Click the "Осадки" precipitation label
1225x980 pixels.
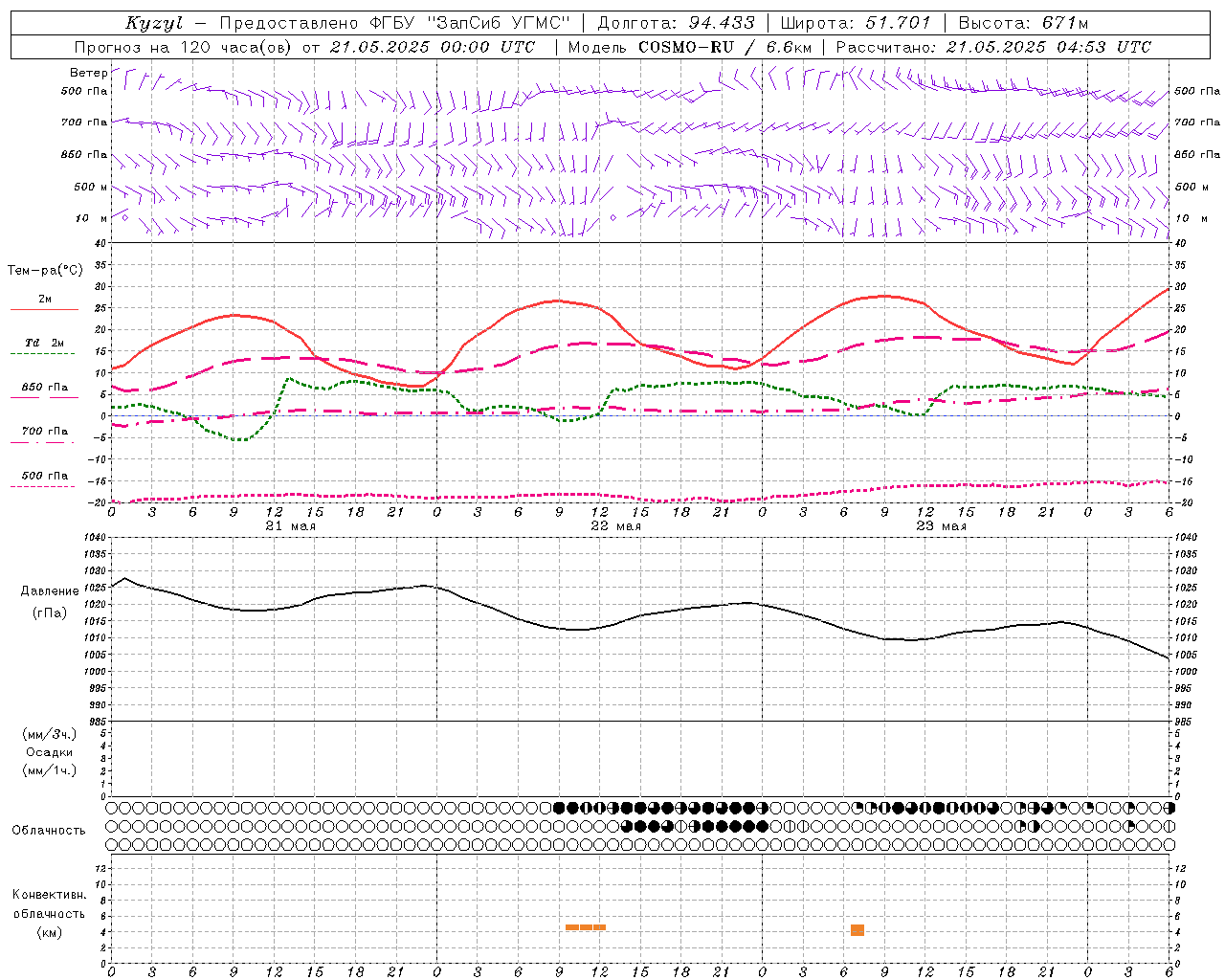click(x=49, y=752)
